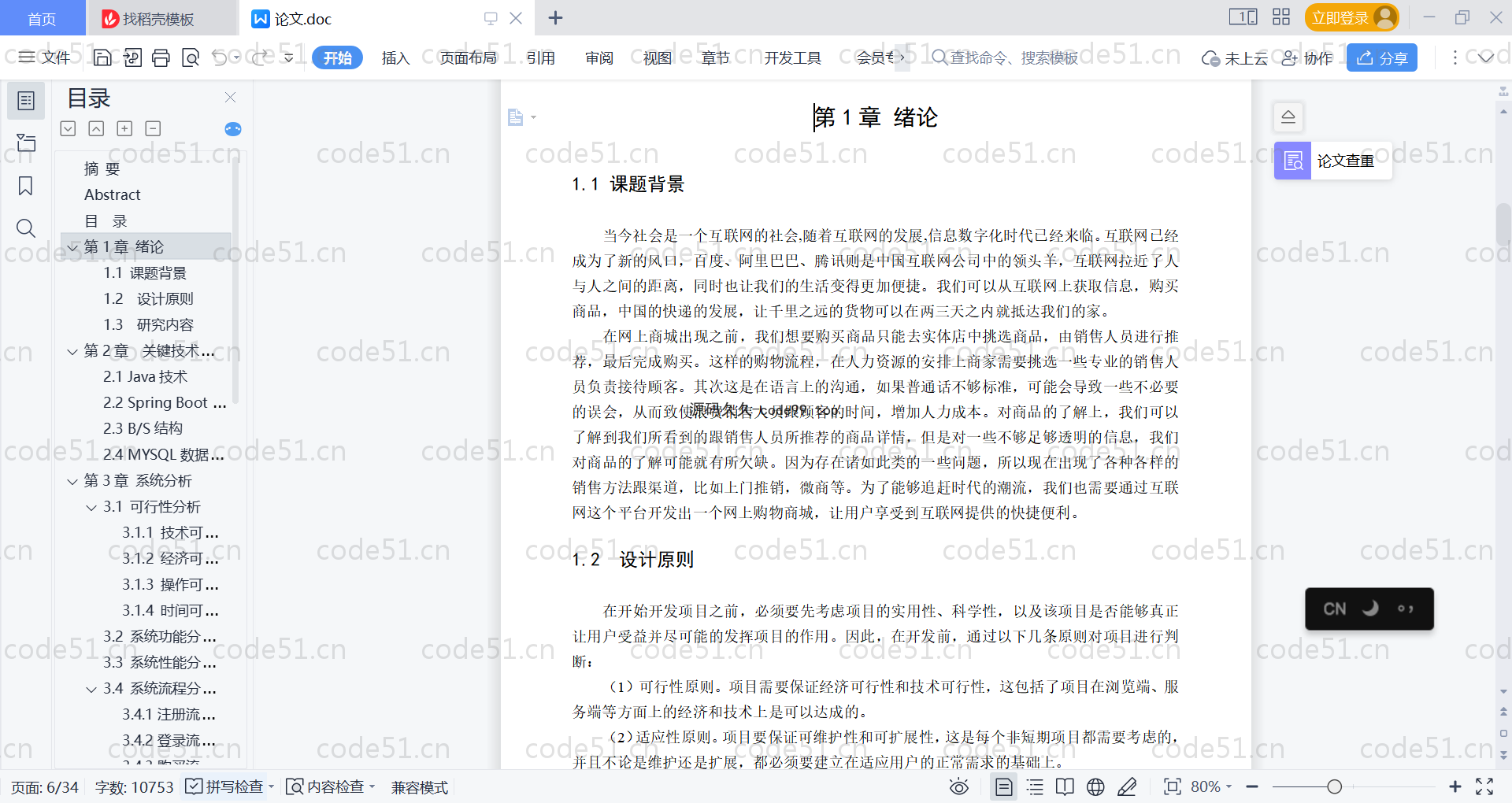Open 论文查重 paper check tool
This screenshot has width=1512, height=803.
point(1332,161)
